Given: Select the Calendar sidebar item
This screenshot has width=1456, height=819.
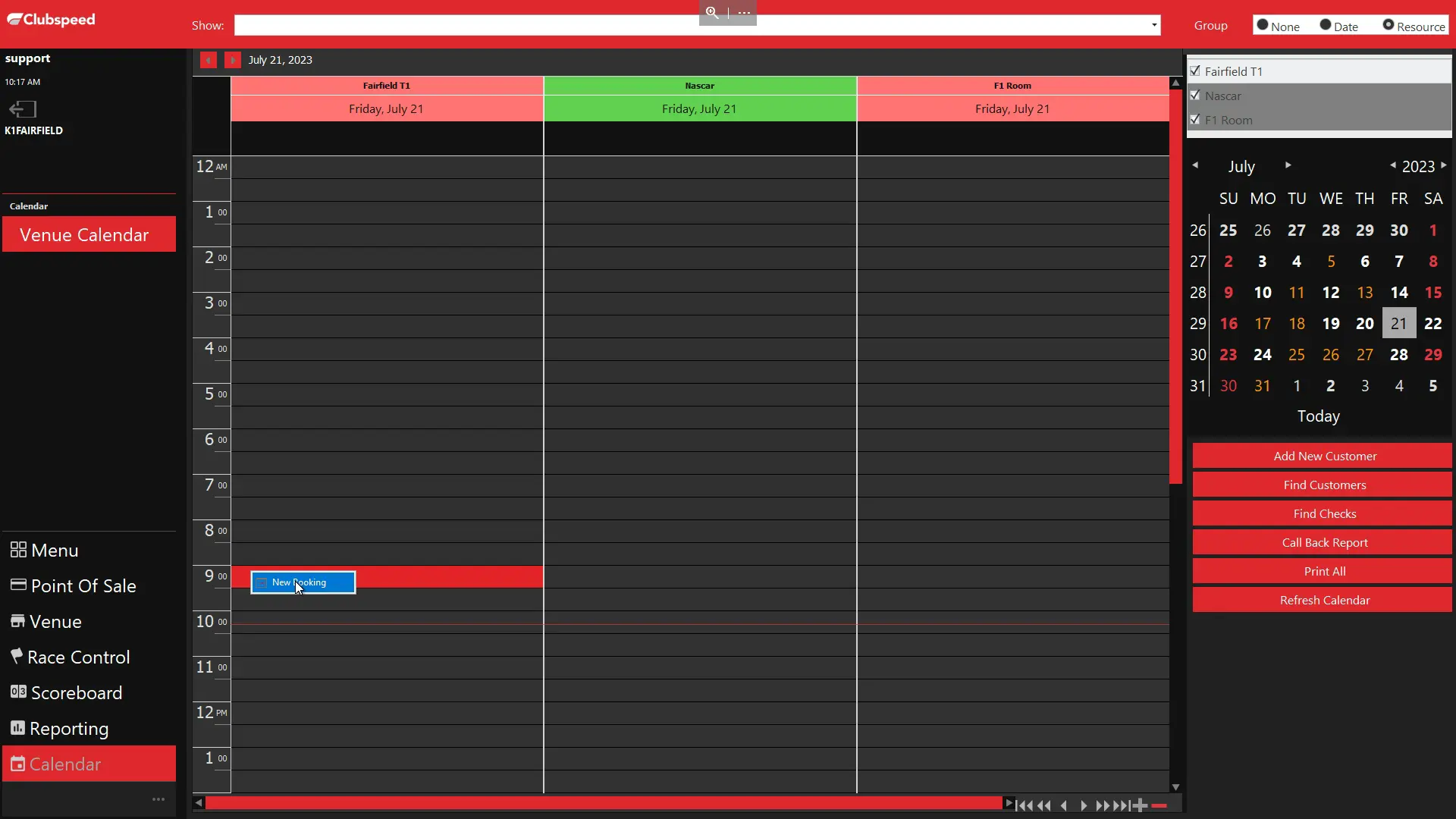Looking at the screenshot, I should pyautogui.click(x=89, y=764).
